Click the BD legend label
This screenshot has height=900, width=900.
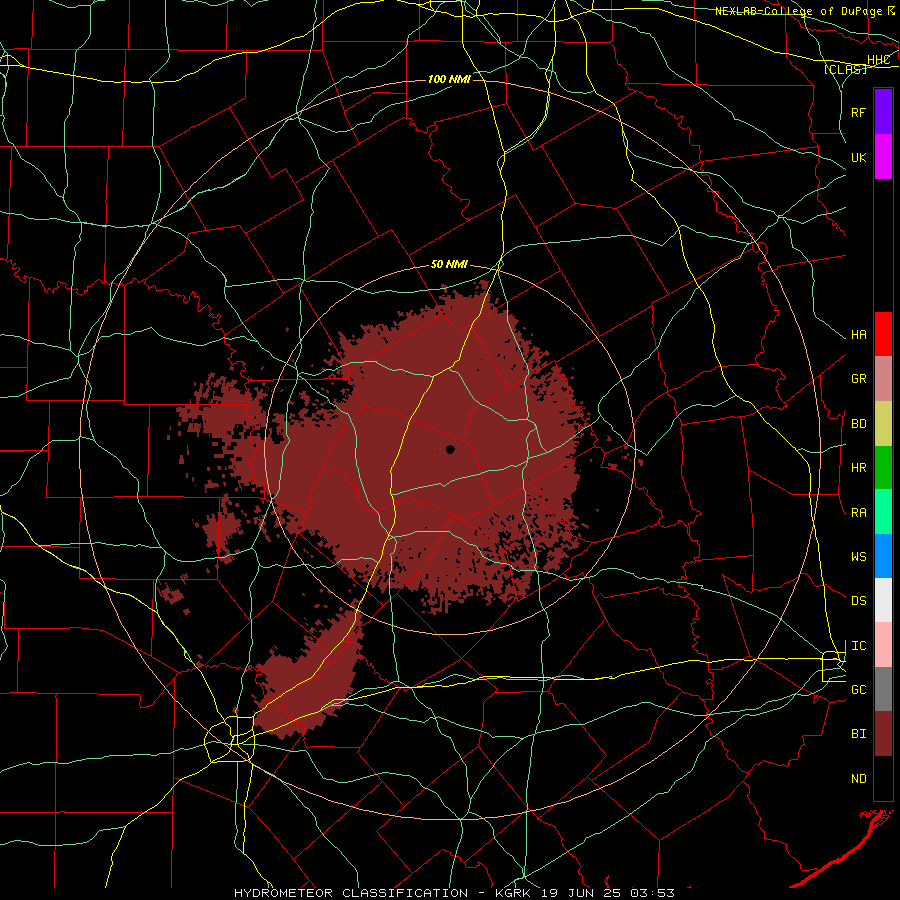(859, 424)
